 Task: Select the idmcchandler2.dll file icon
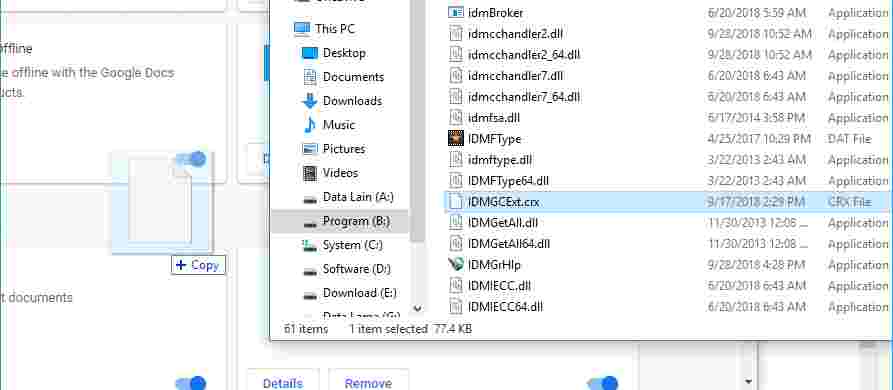[456, 34]
